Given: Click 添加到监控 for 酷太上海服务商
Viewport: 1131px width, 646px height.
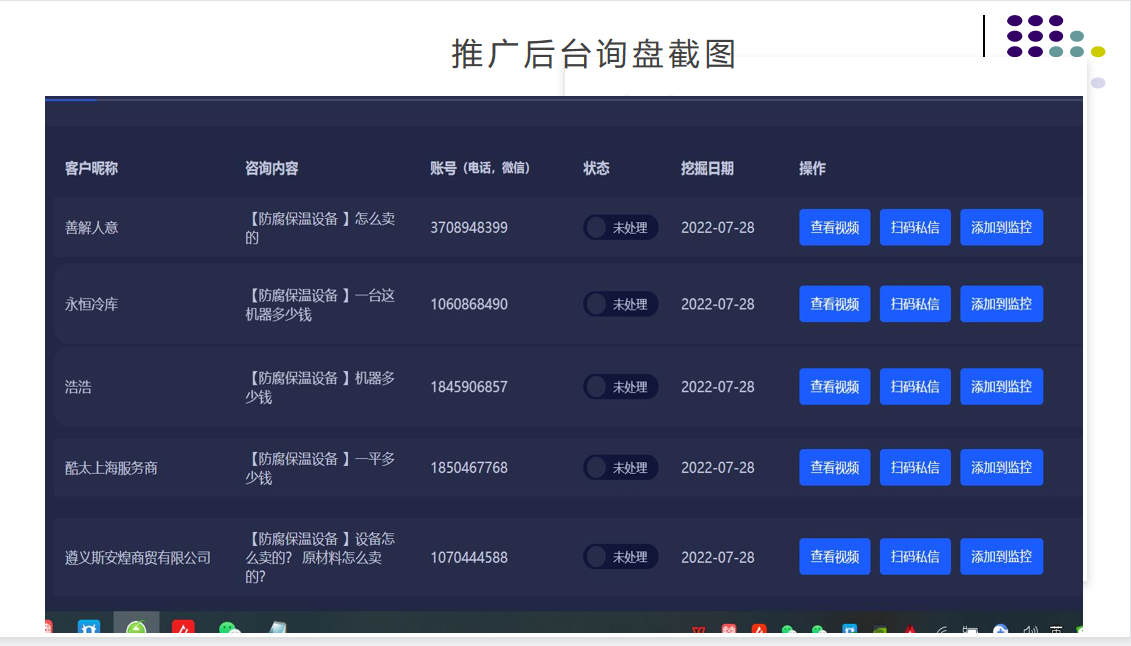Looking at the screenshot, I should tap(1001, 468).
